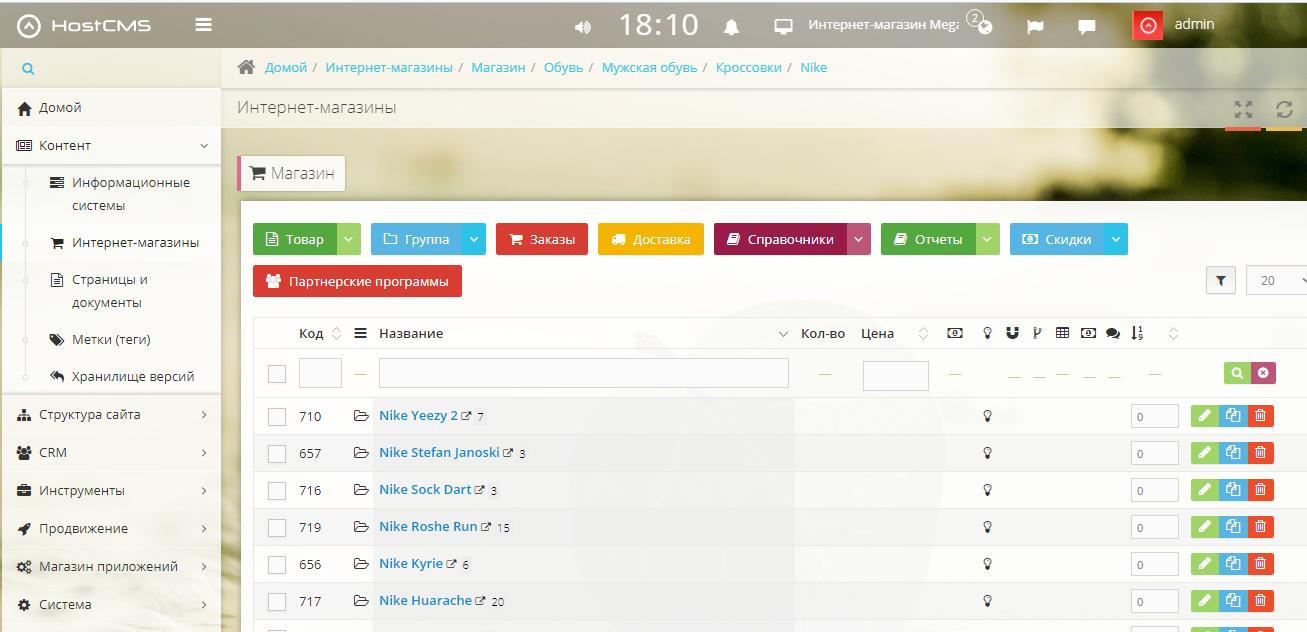Expand Структура сайта sidebar section
Image resolution: width=1307 pixels, height=632 pixels.
(x=110, y=414)
